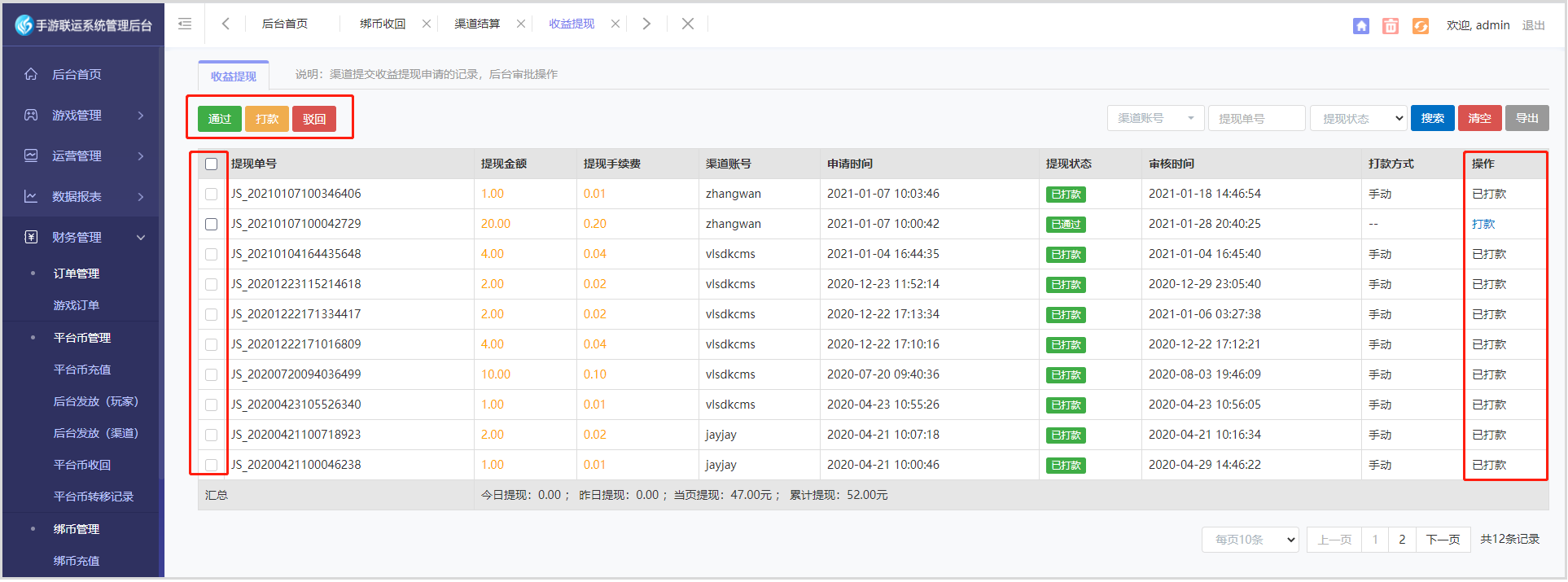The width and height of the screenshot is (1568, 582).
Task: Click the blue home icon beside the welcome text
Action: [x=1360, y=26]
